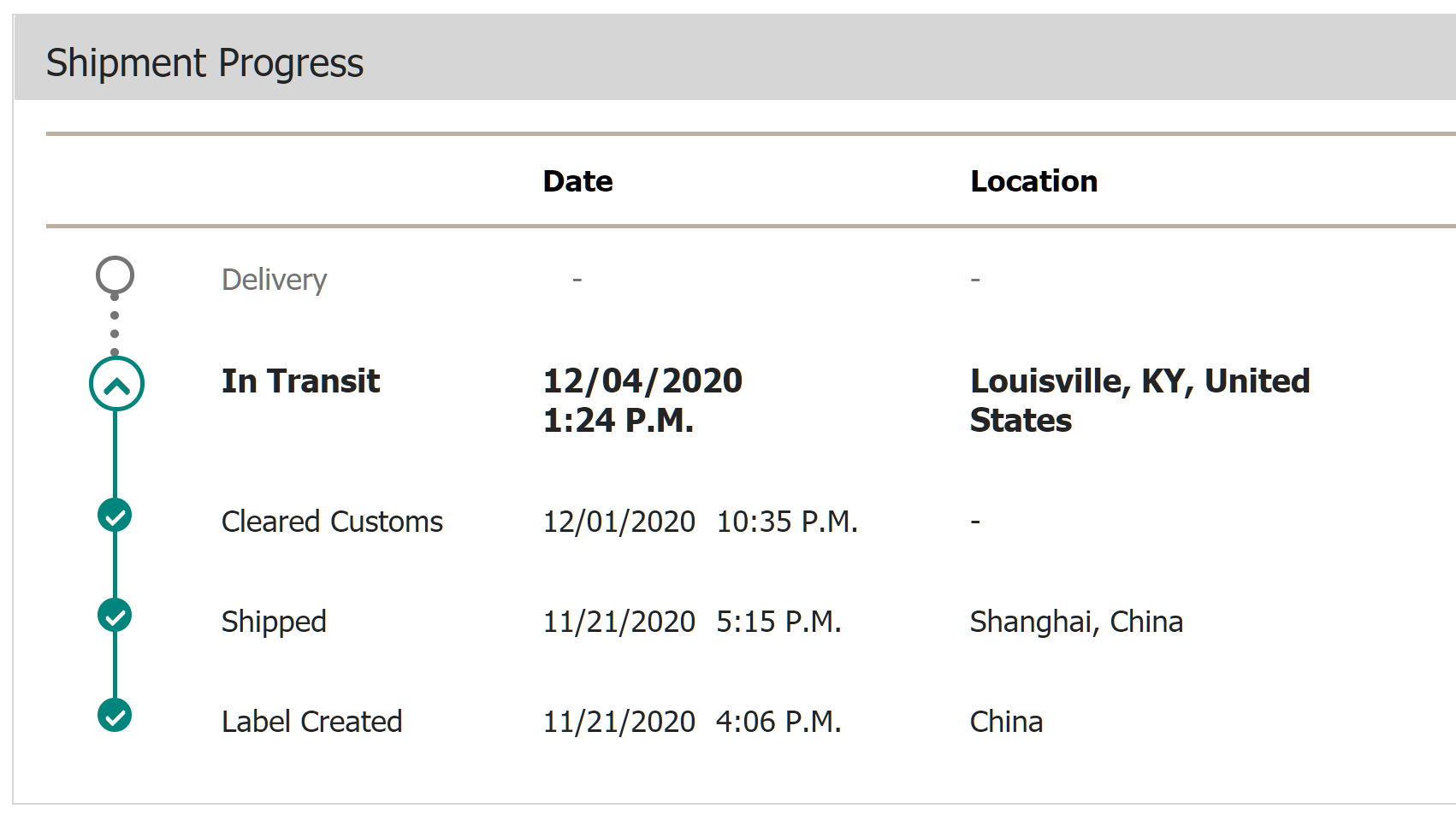Click the Shipped green checkmark icon
This screenshot has height=826, width=1456.
pyautogui.click(x=115, y=616)
